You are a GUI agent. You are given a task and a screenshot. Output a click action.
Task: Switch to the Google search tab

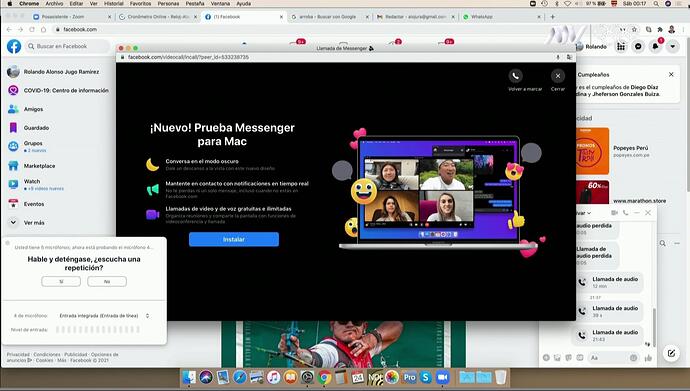(330, 17)
